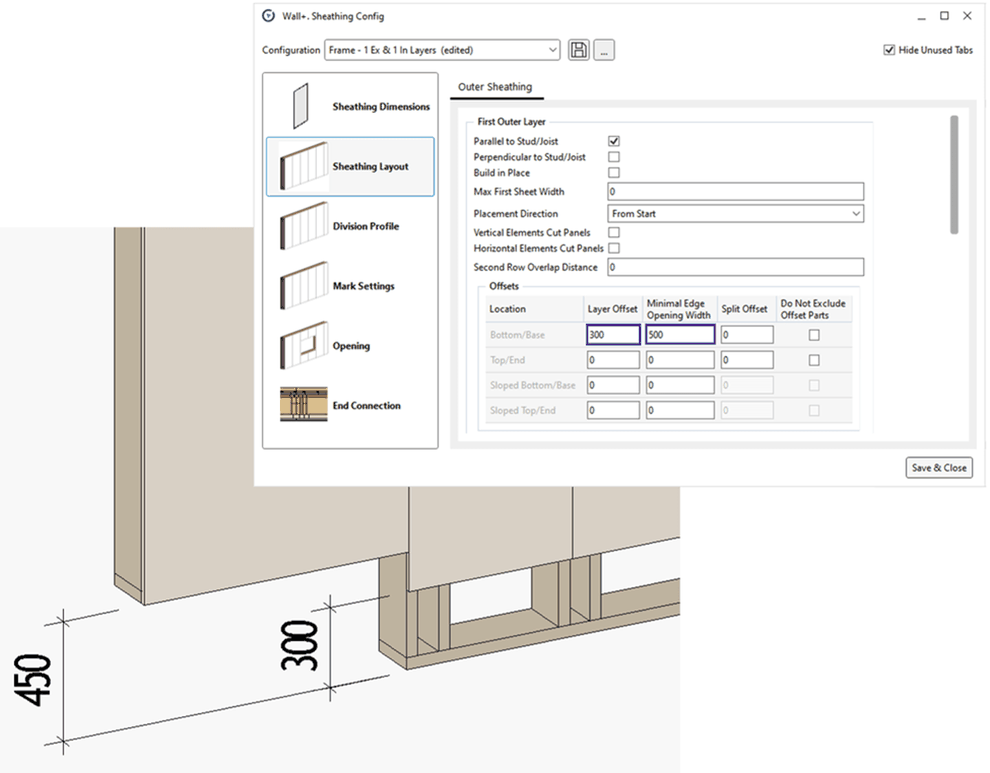Click Sloped Bottom/Base Layer Offset field

(613, 385)
